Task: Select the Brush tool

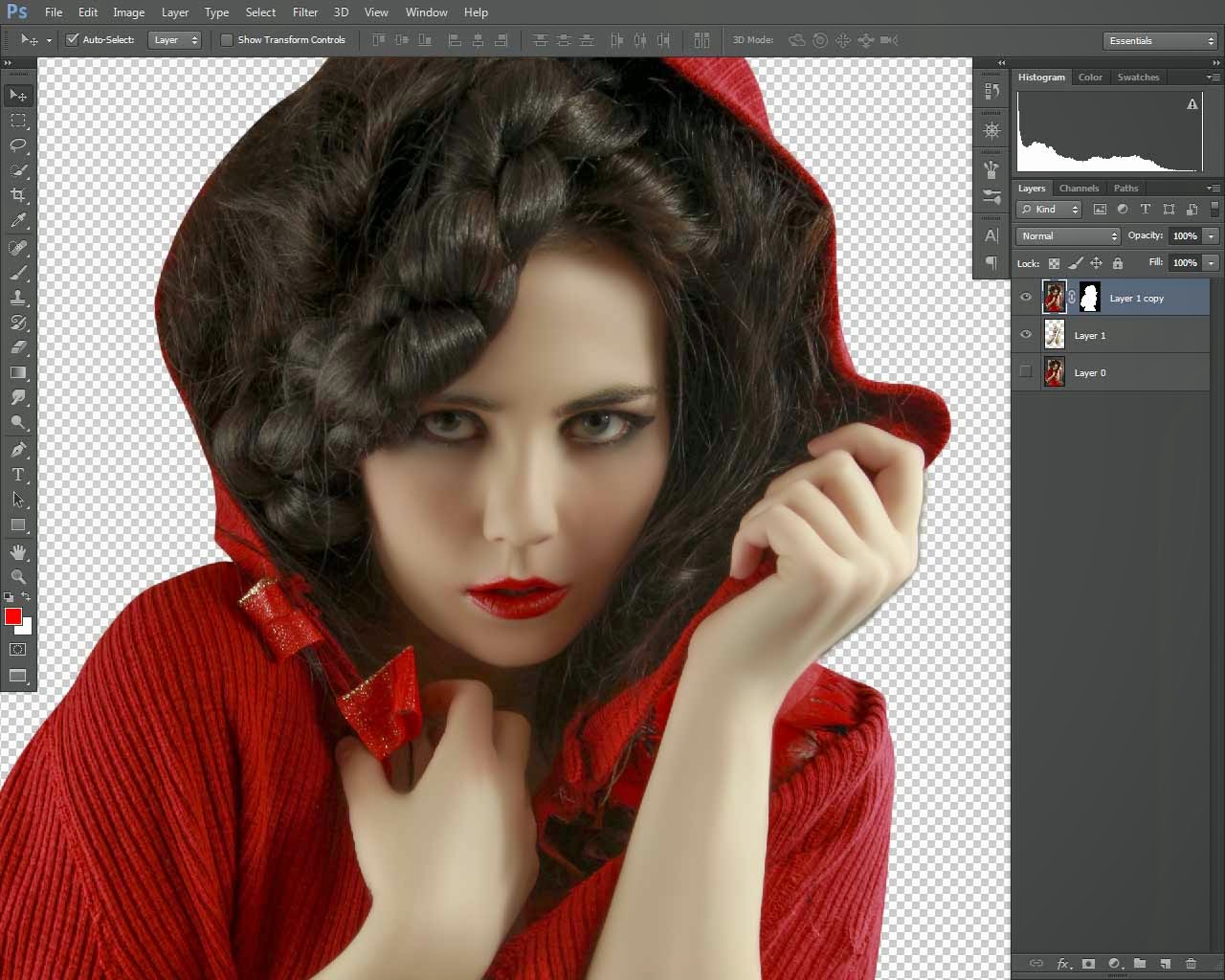Action: pos(18,273)
